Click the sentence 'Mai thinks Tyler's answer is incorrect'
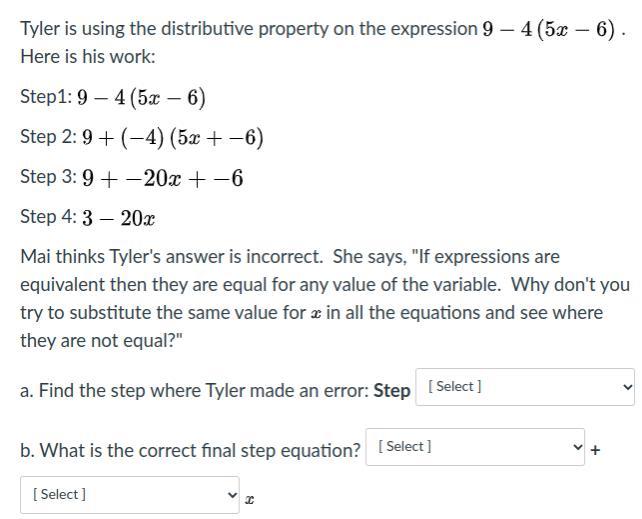Viewport: 642px width, 519px height. (172, 257)
